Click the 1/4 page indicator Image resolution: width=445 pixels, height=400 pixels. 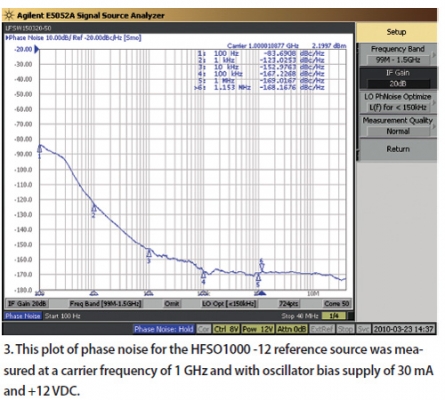(333, 316)
